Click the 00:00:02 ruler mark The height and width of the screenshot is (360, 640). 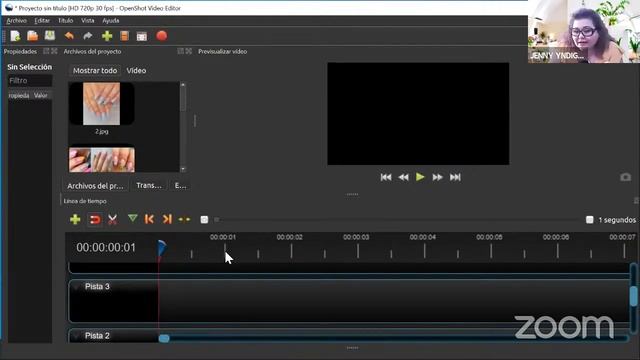(289, 237)
